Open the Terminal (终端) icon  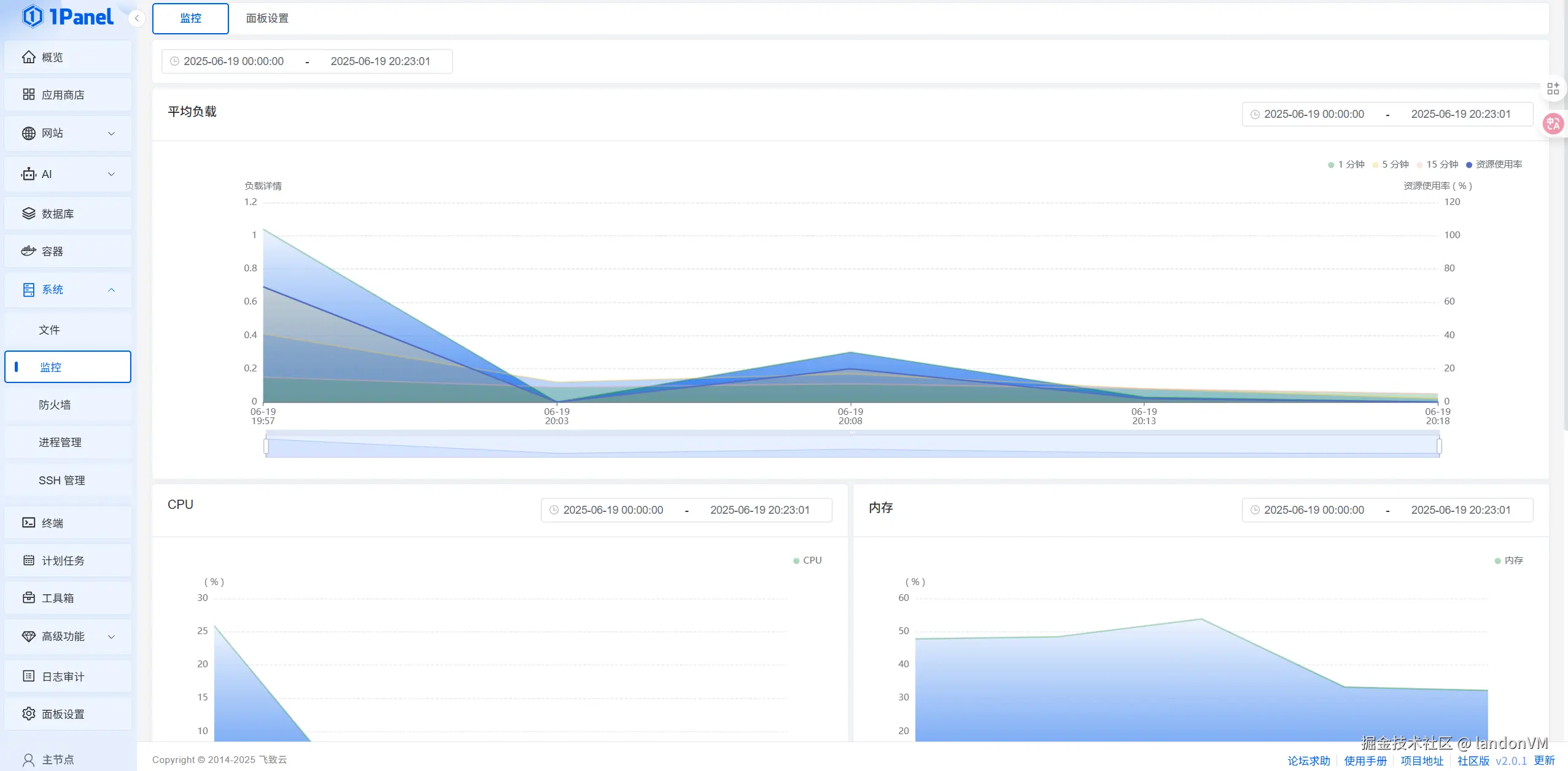tap(28, 522)
